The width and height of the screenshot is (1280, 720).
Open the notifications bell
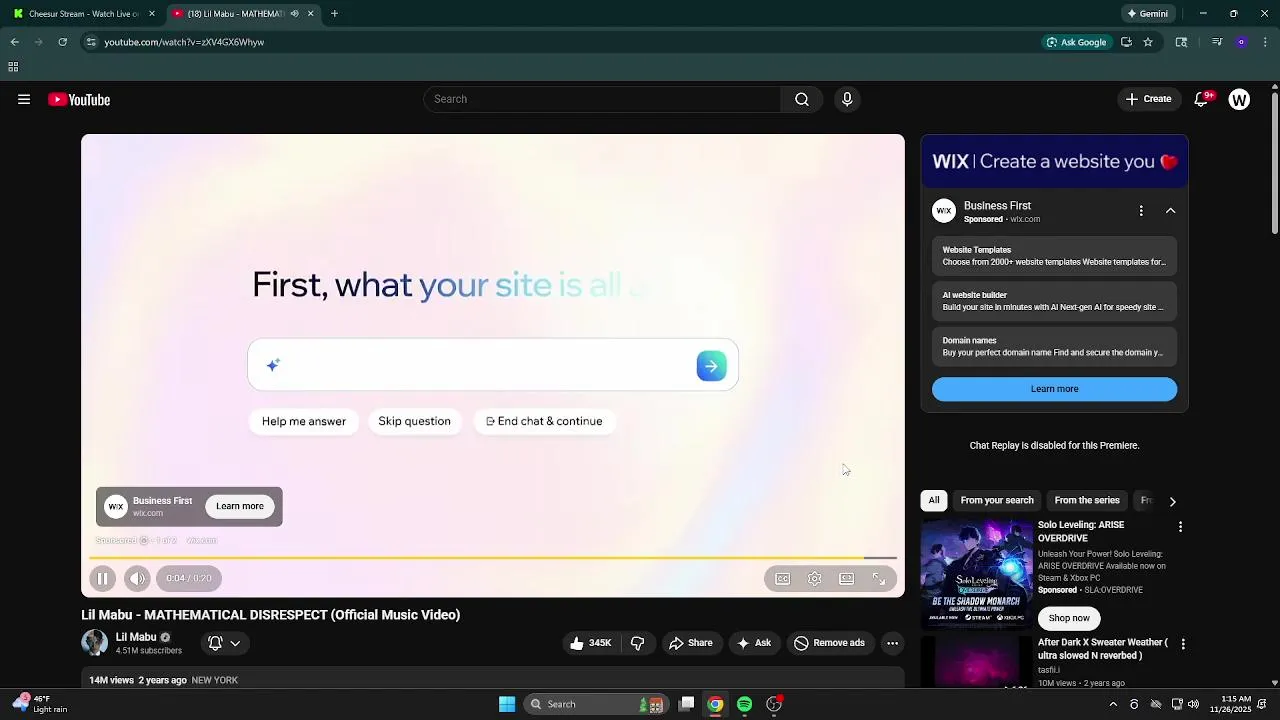[x=1202, y=99]
